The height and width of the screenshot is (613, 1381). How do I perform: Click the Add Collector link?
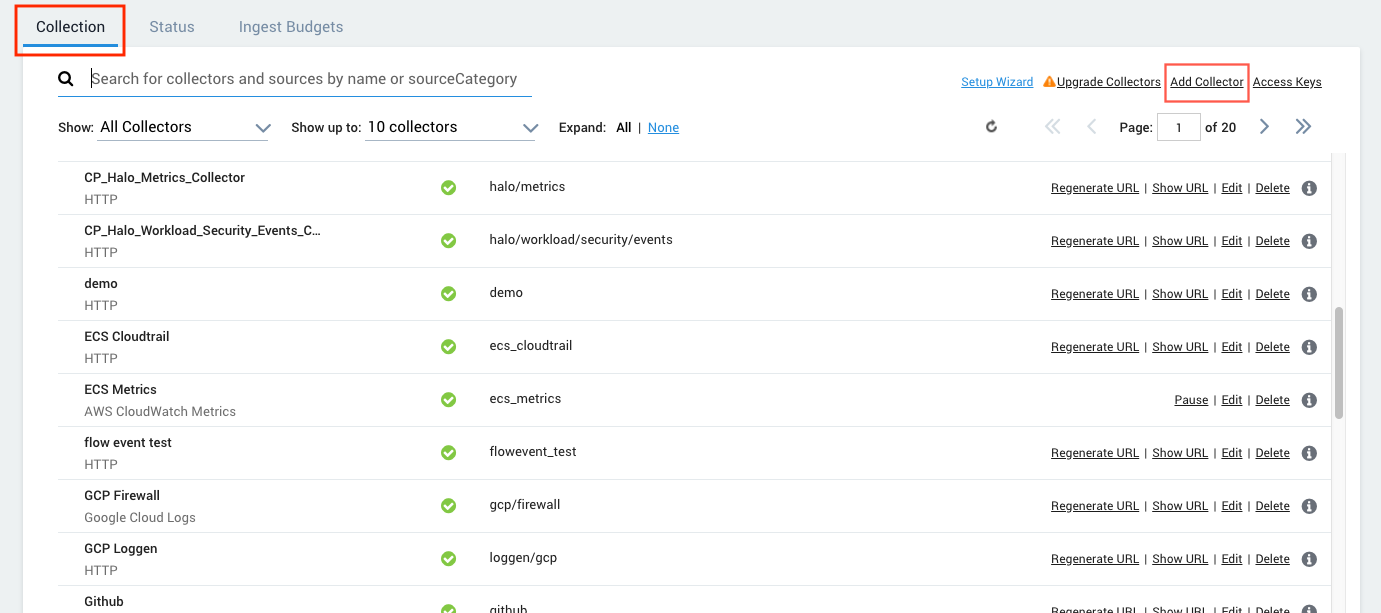point(1207,82)
